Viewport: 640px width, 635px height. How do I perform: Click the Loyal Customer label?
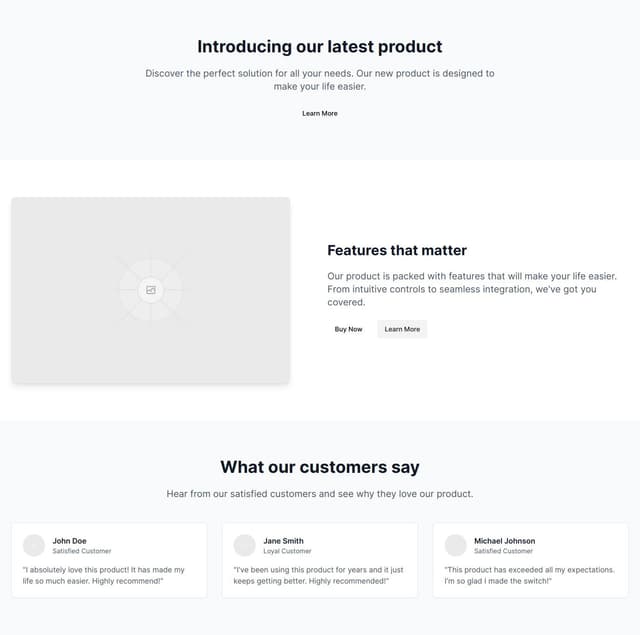click(x=287, y=551)
